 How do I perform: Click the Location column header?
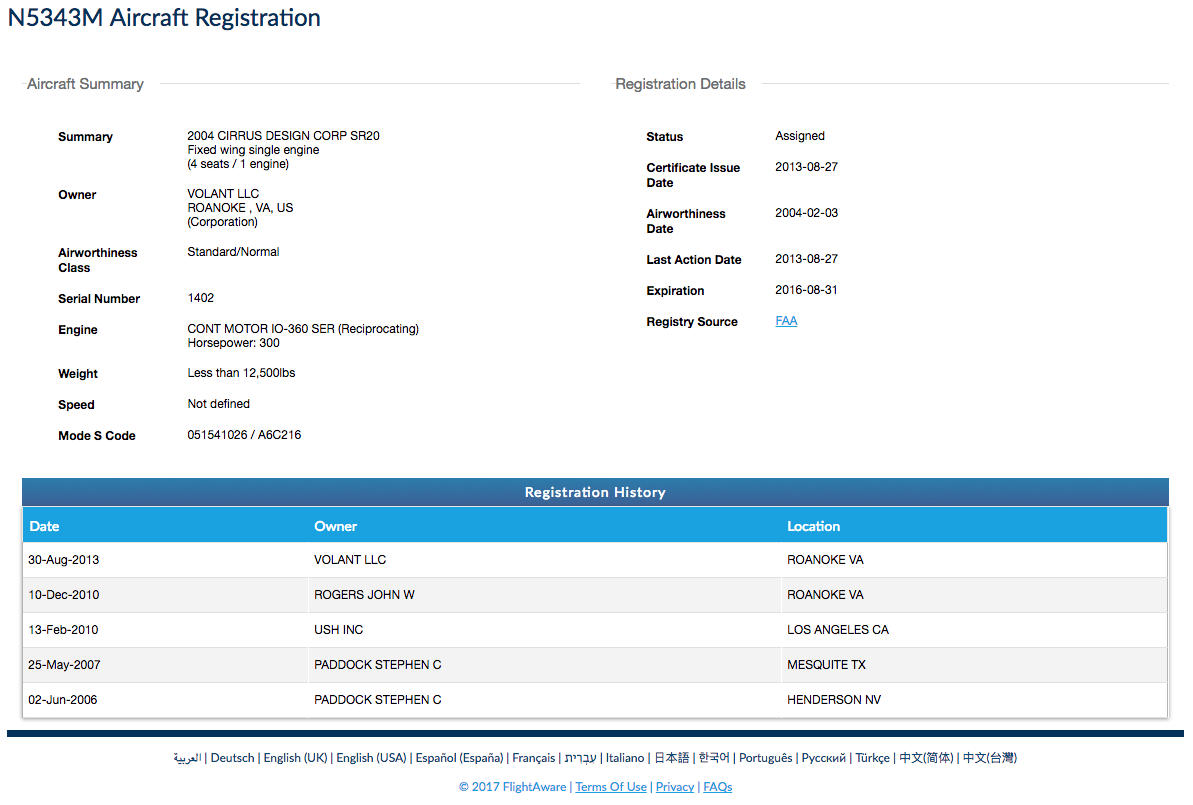click(x=813, y=526)
